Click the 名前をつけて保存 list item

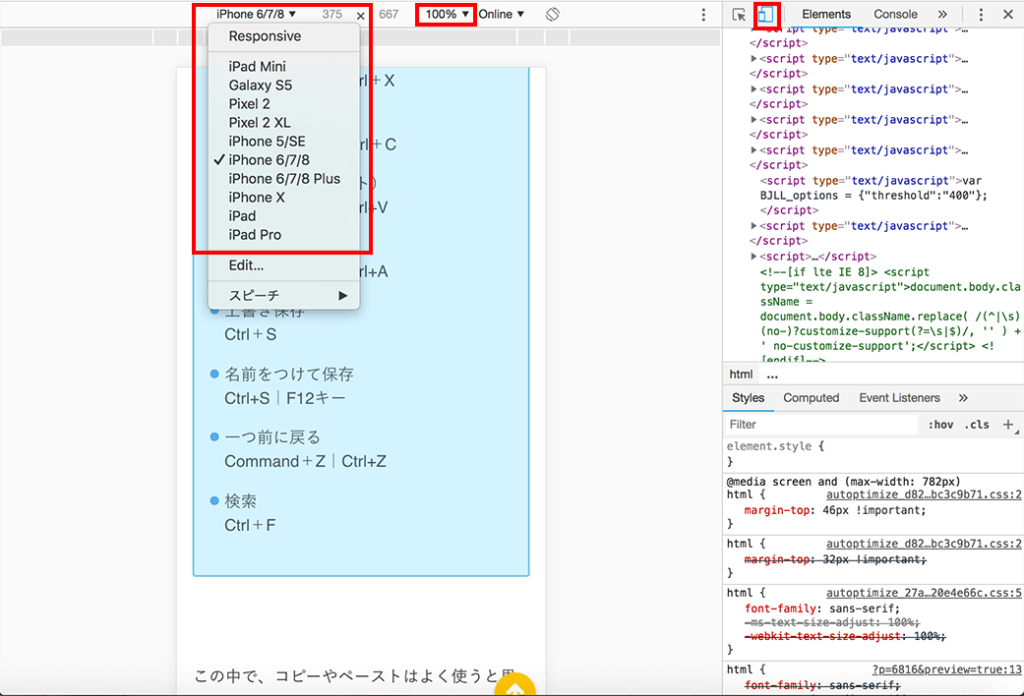289,374
